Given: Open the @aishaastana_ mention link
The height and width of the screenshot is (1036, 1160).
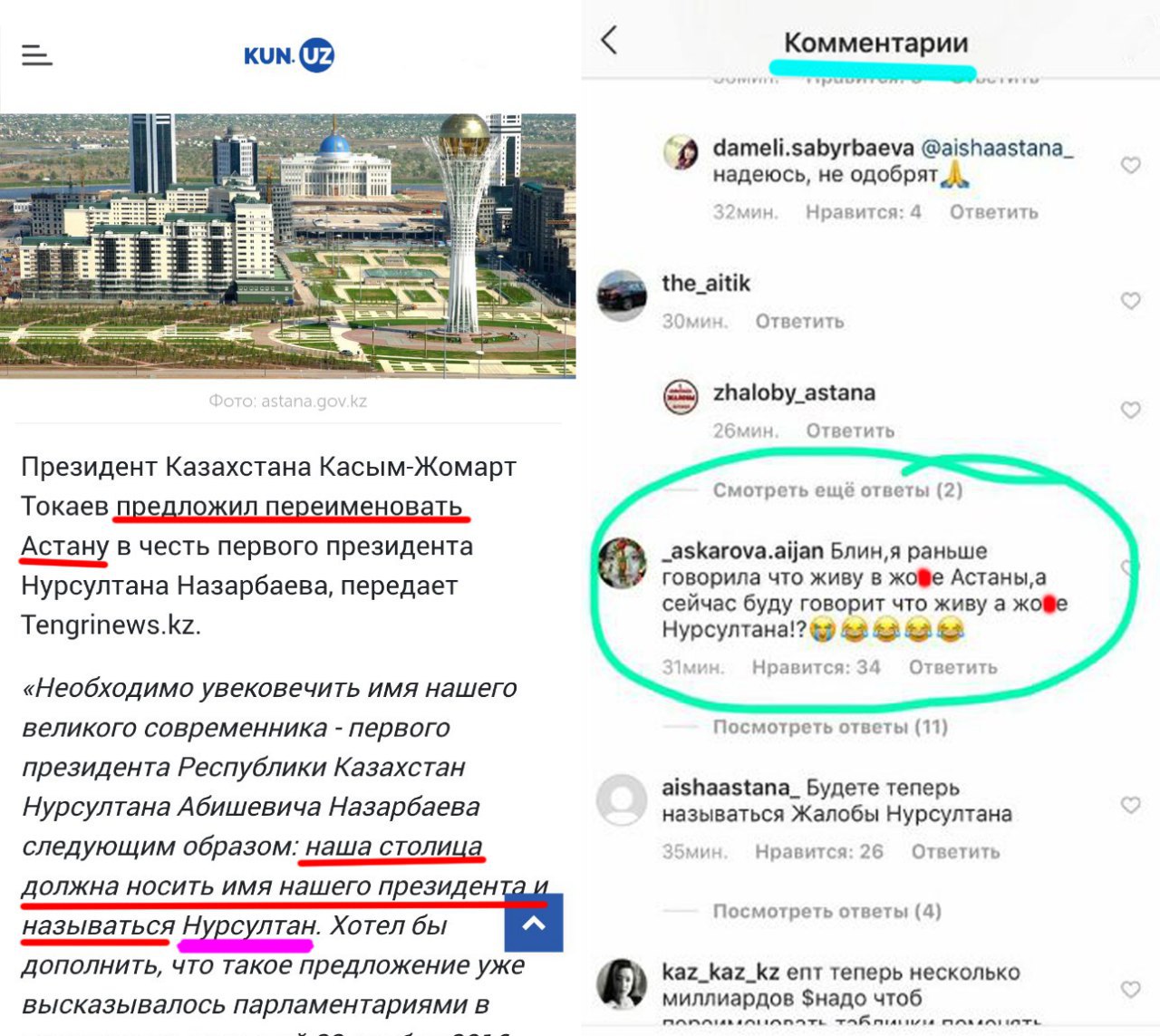Looking at the screenshot, I should (x=997, y=148).
